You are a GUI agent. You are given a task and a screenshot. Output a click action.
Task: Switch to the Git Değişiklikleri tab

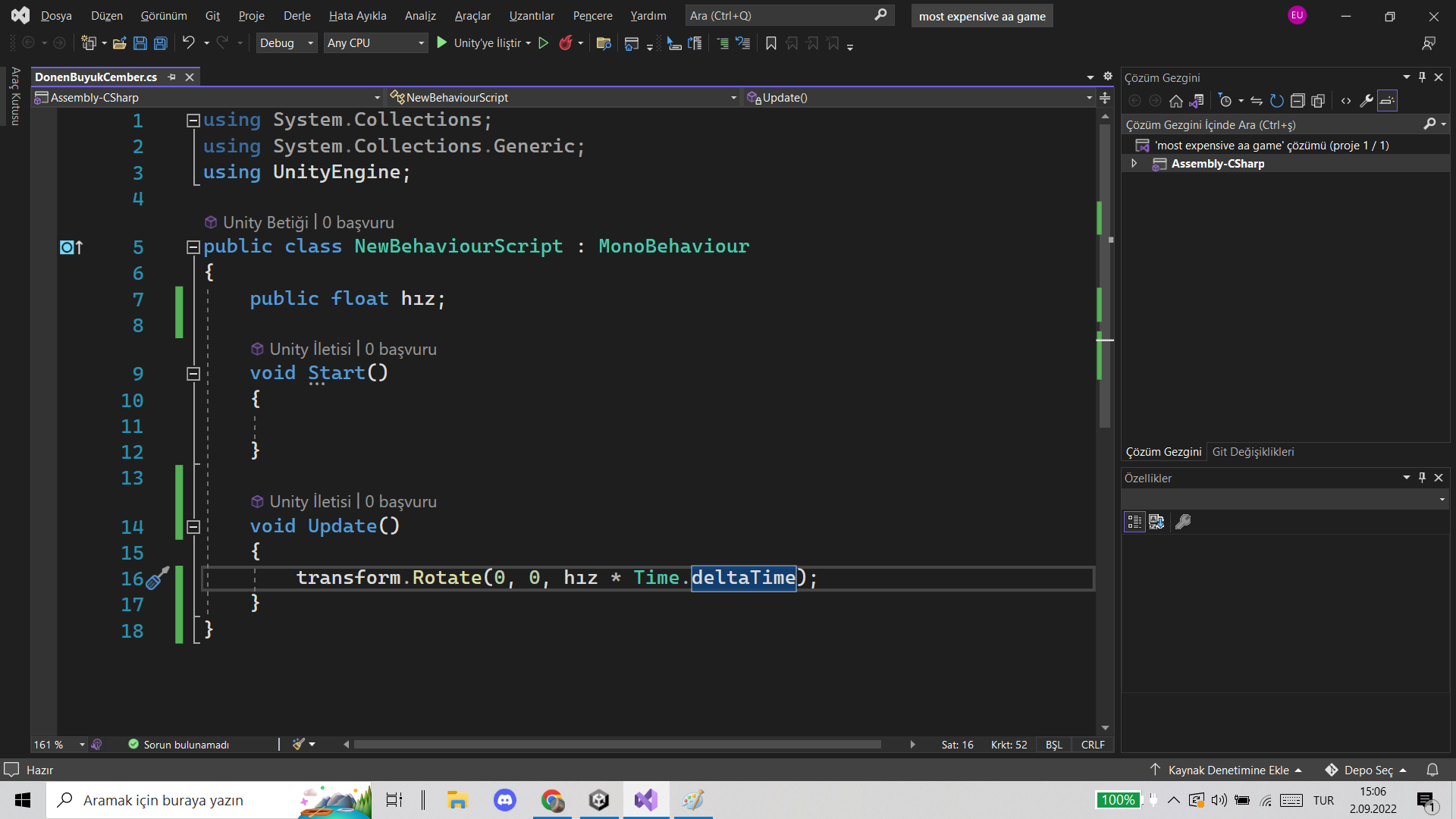pos(1253,452)
